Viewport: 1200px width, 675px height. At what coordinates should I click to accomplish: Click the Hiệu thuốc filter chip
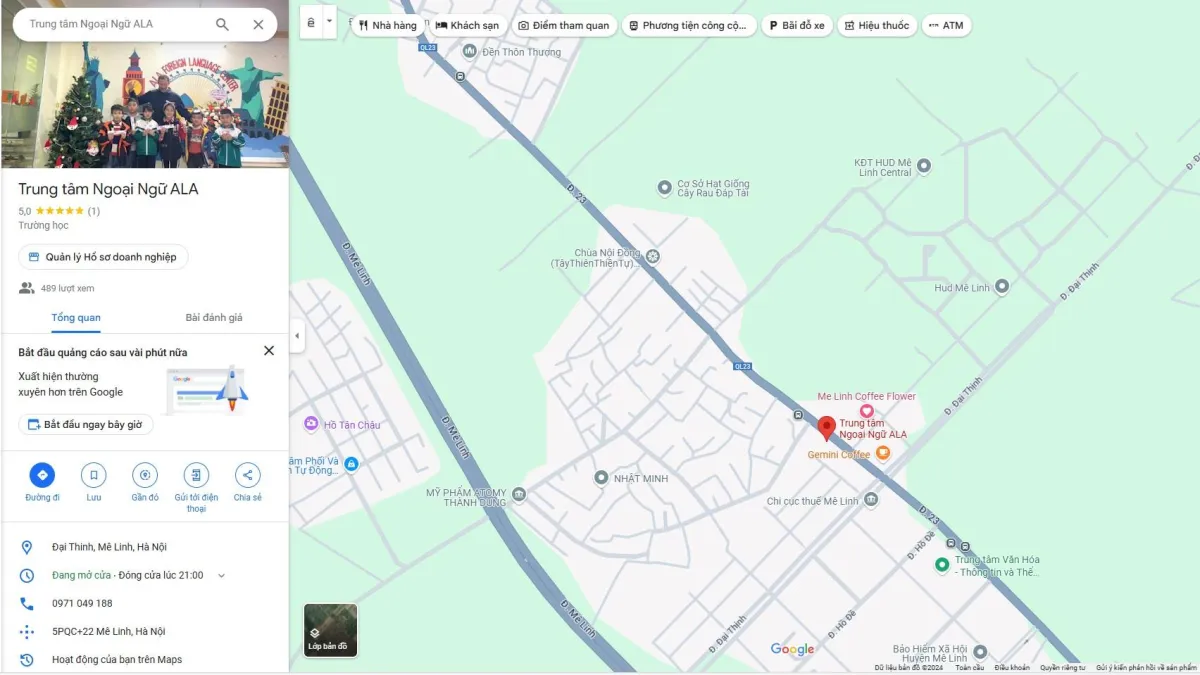(877, 26)
